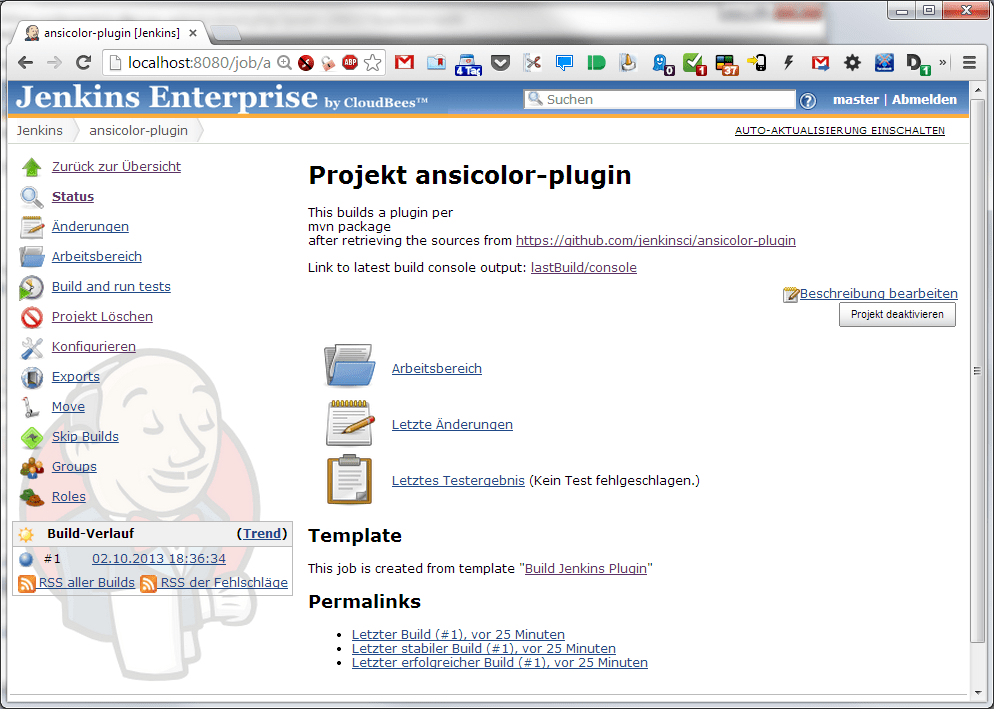Click the notepad Änderungen icon in sidebar
994x709 pixels.
pyautogui.click(x=32, y=227)
